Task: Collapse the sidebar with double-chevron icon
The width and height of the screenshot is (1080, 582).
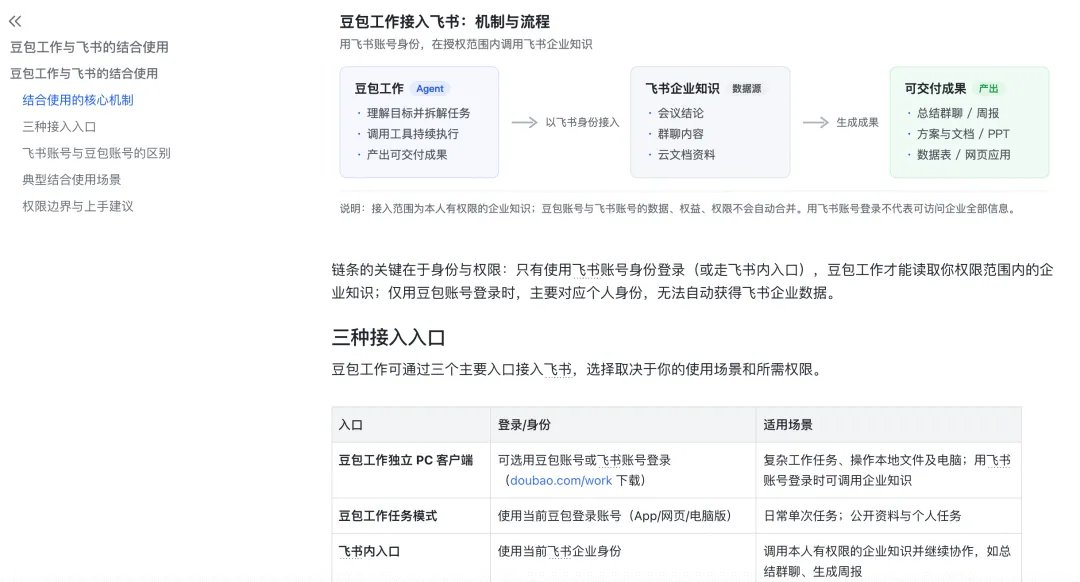Action: point(15,21)
